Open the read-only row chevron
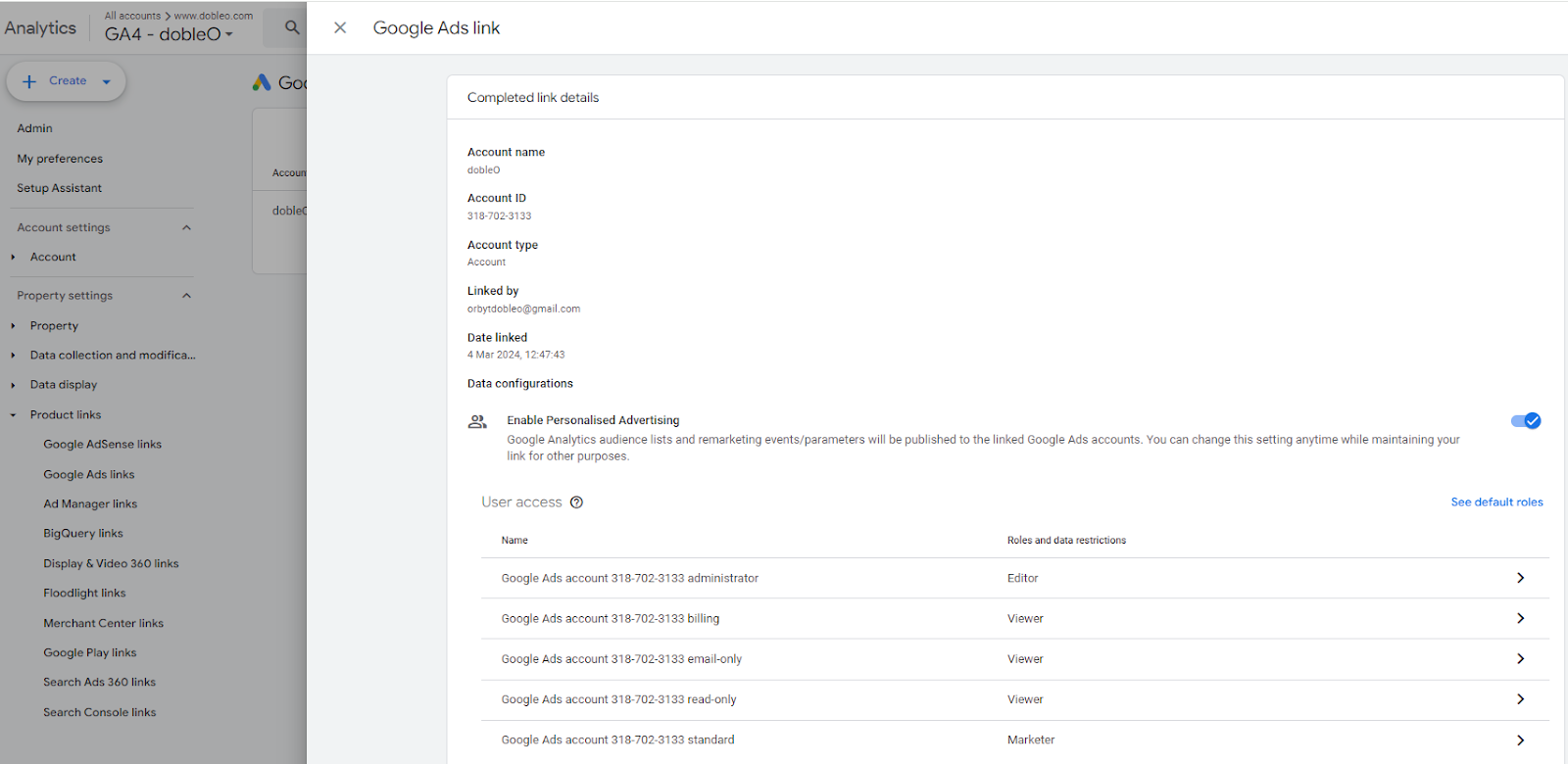Screen dimensions: 1568x764 tap(1520, 699)
